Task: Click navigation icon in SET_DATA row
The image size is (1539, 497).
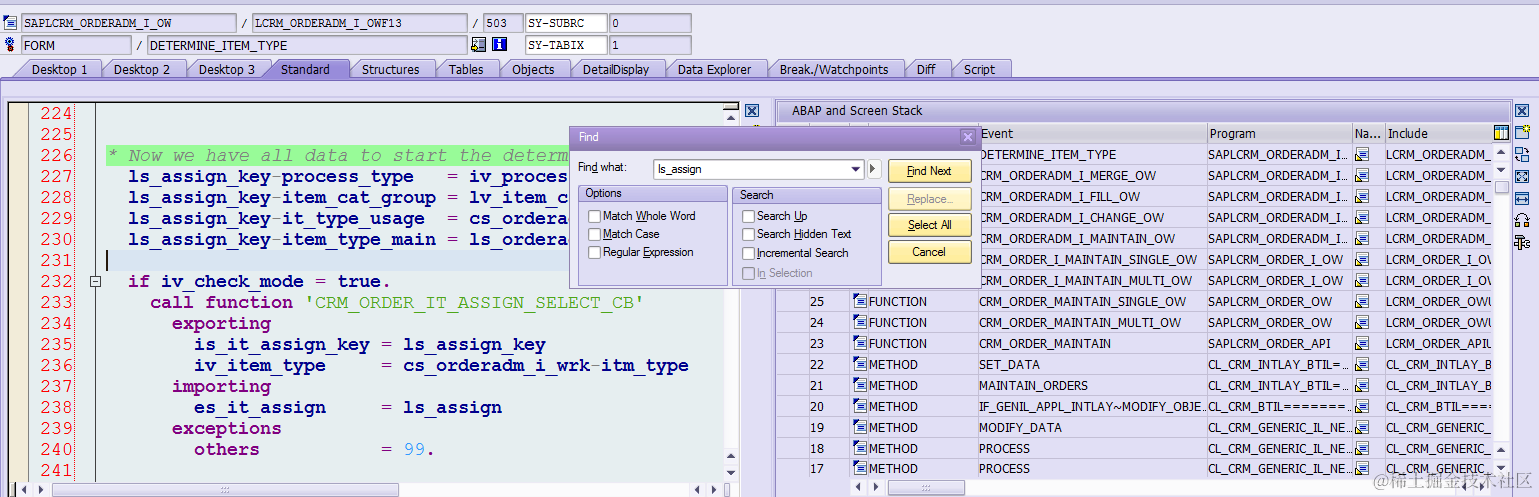Action: (1362, 365)
